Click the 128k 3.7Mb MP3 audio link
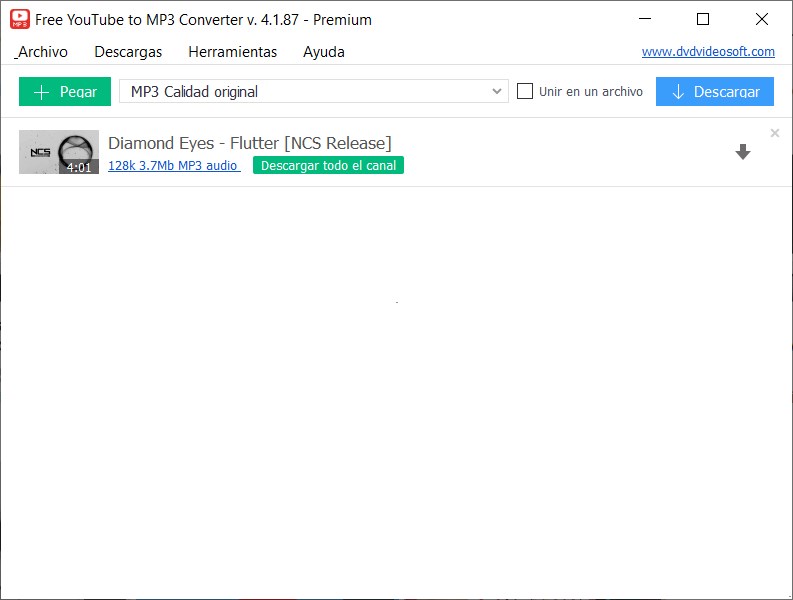 click(x=174, y=165)
